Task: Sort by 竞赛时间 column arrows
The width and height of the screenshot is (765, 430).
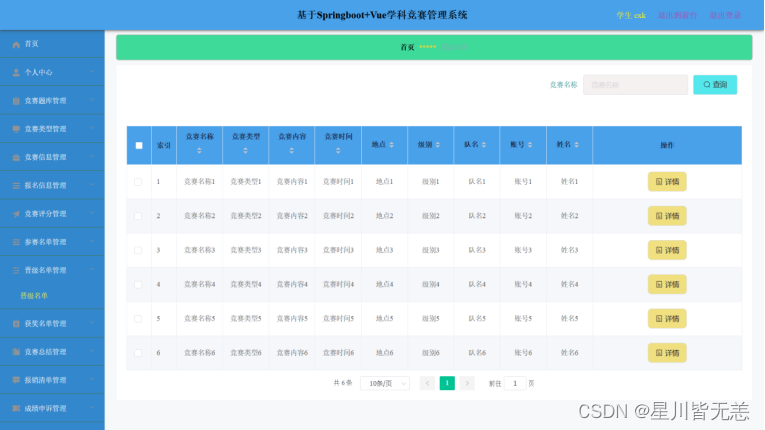Action: [x=338, y=151]
